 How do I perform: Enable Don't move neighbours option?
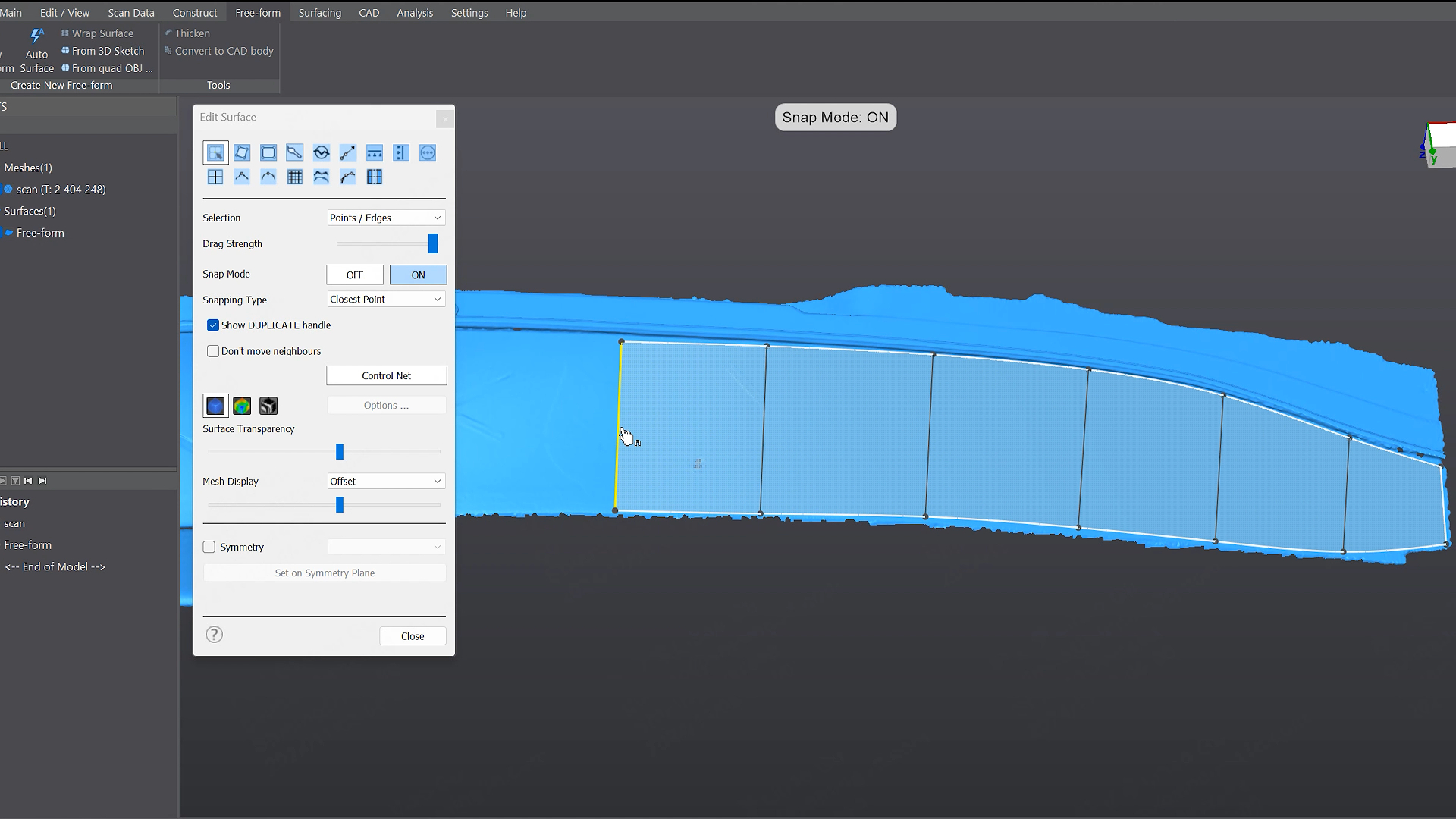point(213,350)
